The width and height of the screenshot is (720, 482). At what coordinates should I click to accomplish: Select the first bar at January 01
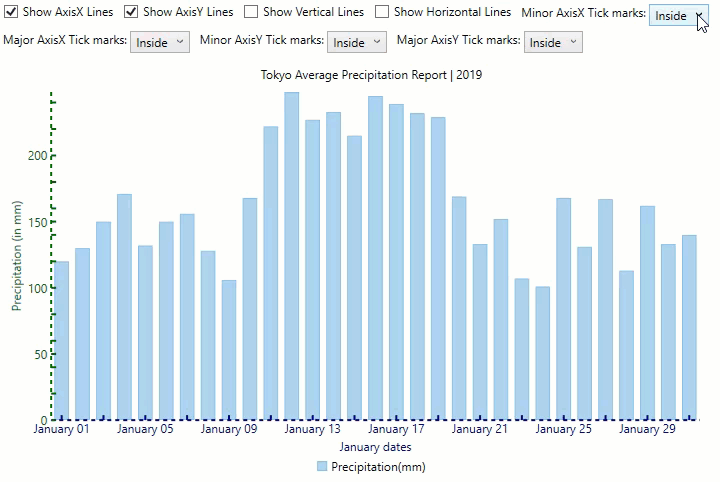coord(62,340)
